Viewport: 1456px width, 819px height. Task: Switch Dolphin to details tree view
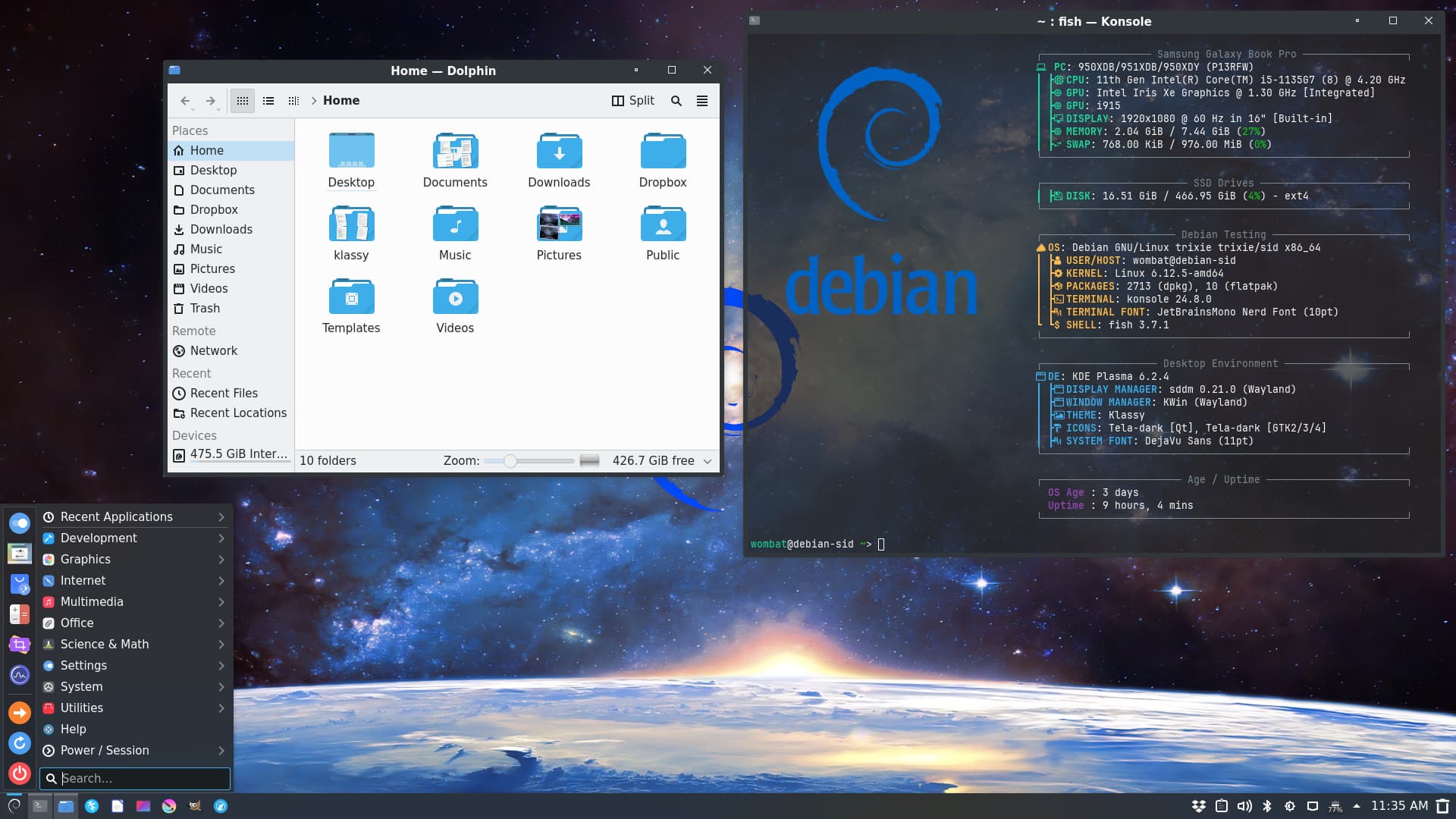293,101
